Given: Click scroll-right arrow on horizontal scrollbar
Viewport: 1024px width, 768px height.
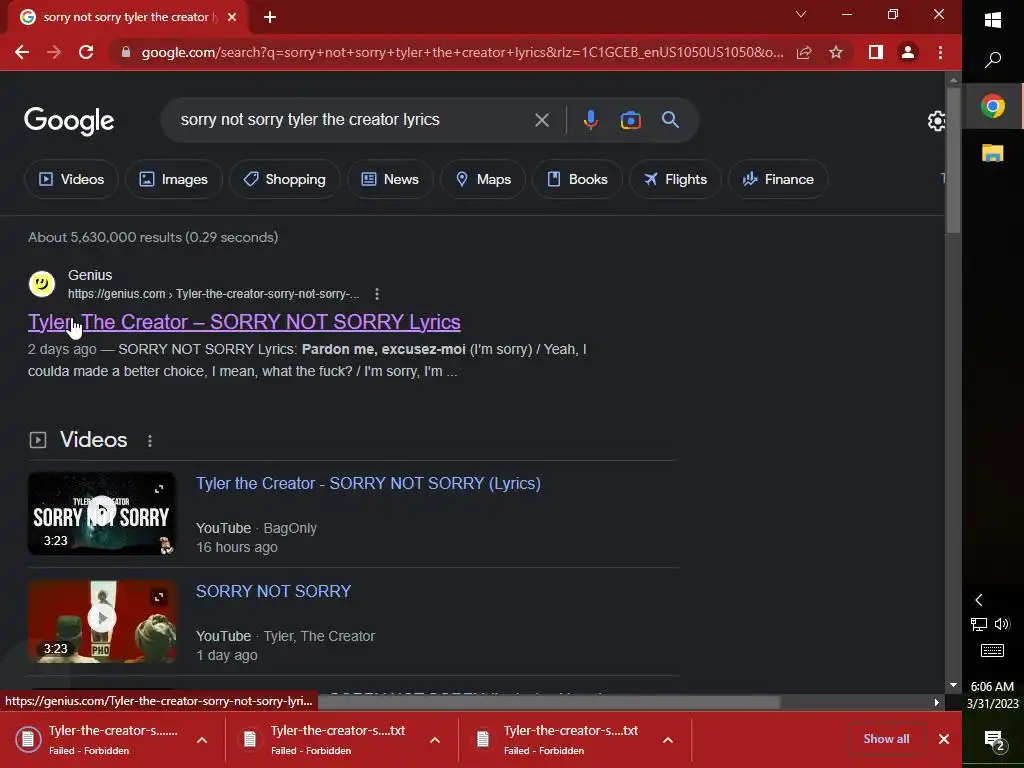Looking at the screenshot, I should [x=936, y=703].
